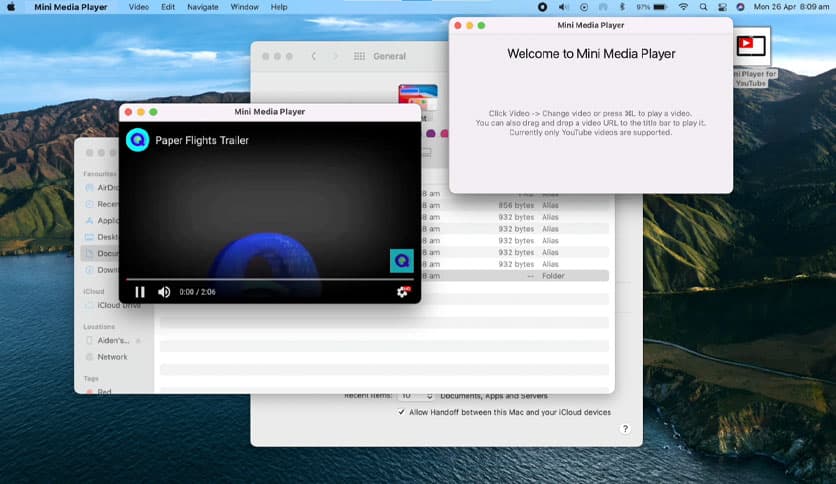Go back in System Preferences General window
The height and width of the screenshot is (484, 836).
(314, 56)
